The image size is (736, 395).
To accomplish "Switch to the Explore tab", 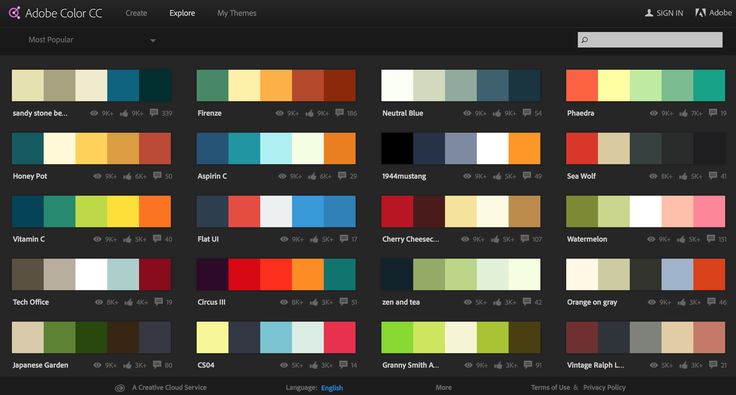I will click(x=182, y=13).
